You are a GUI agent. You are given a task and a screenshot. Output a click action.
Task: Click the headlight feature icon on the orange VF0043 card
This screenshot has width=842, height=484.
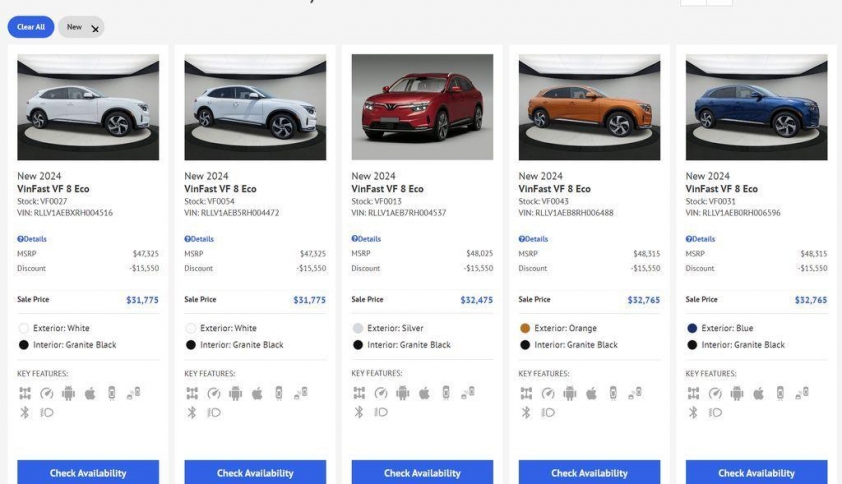pos(547,412)
